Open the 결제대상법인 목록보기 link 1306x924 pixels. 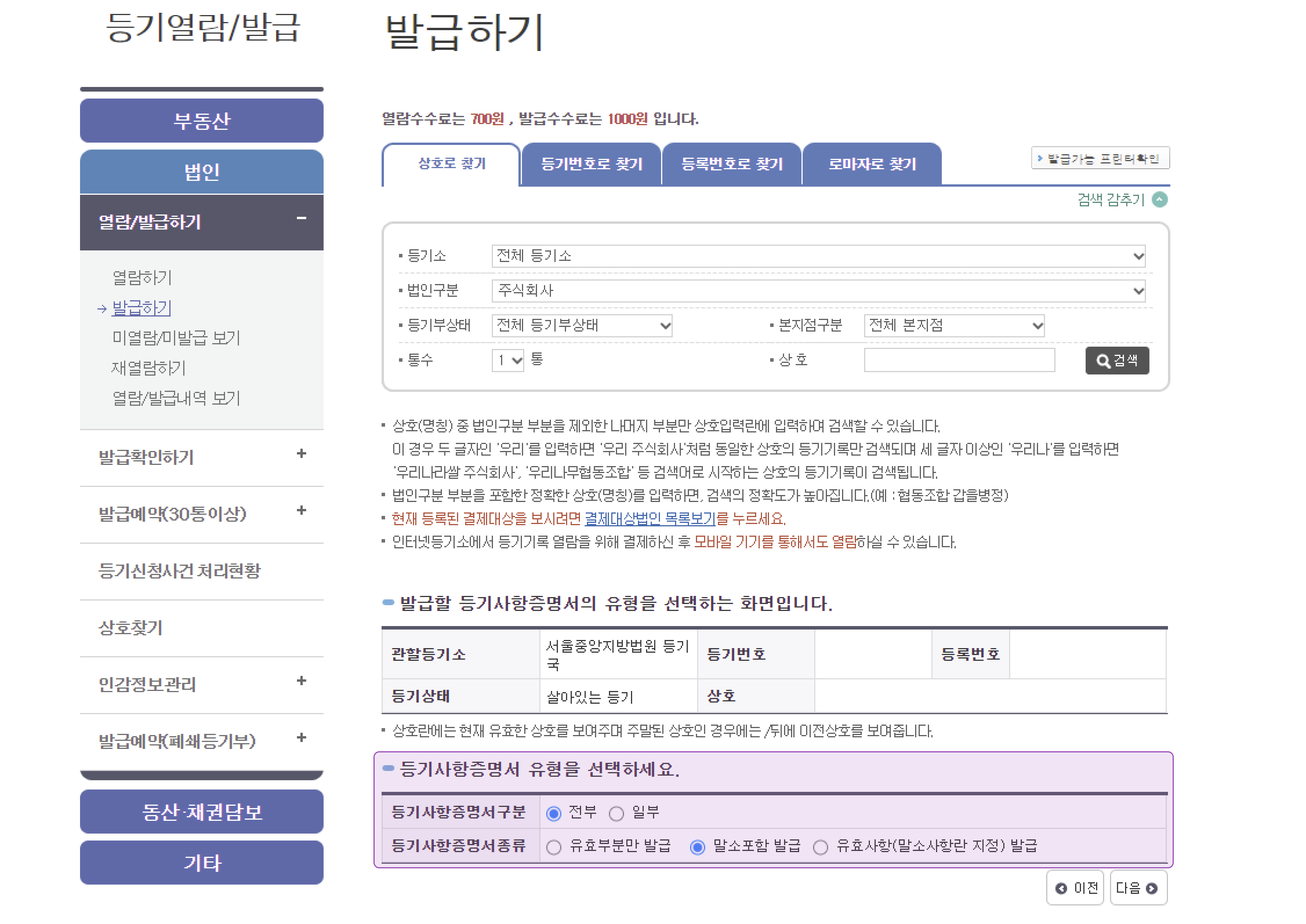[650, 519]
